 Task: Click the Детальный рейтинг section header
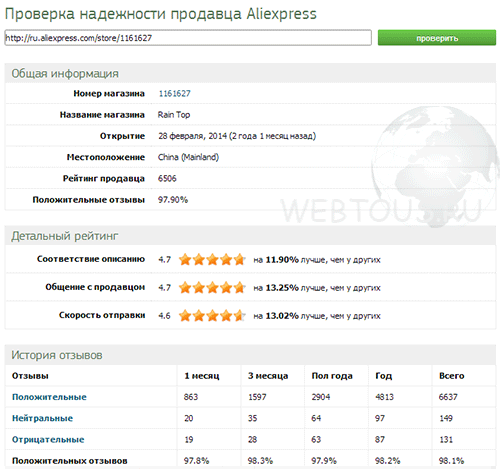pos(65,236)
